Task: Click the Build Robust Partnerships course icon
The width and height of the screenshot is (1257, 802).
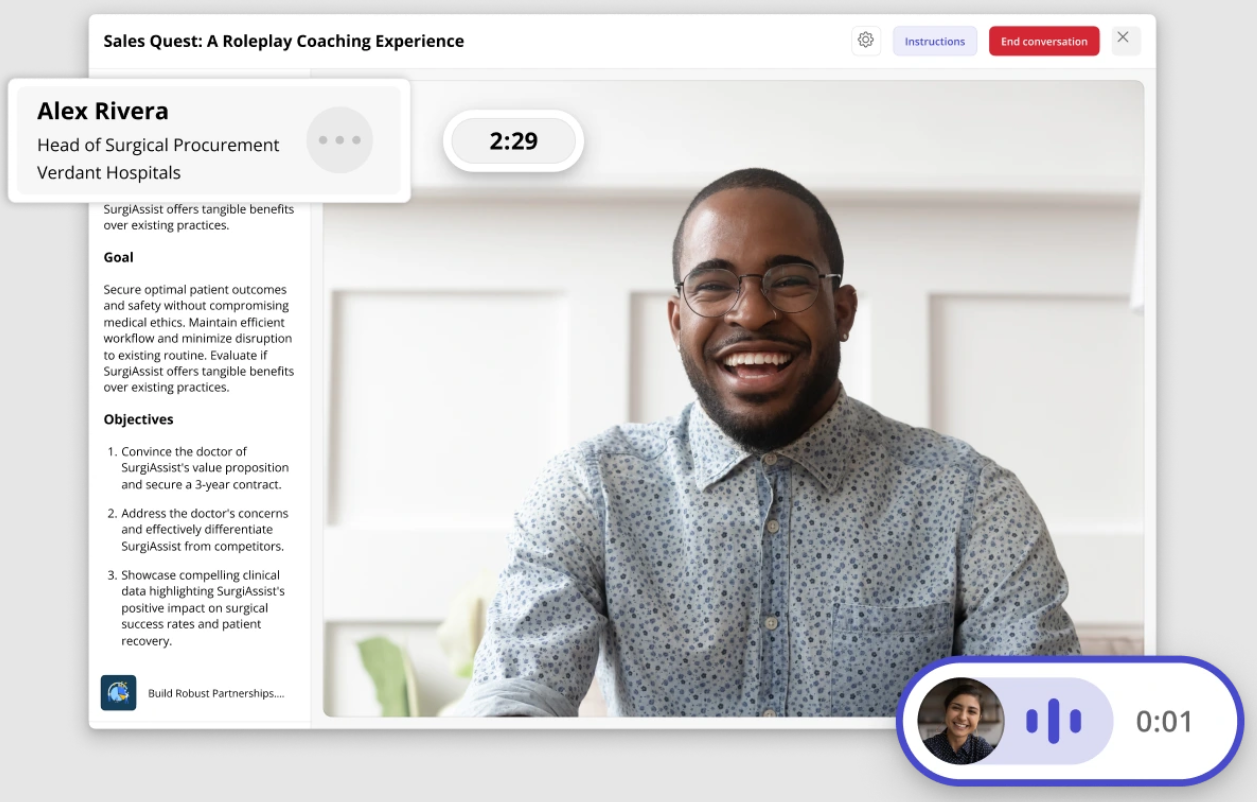Action: point(118,693)
